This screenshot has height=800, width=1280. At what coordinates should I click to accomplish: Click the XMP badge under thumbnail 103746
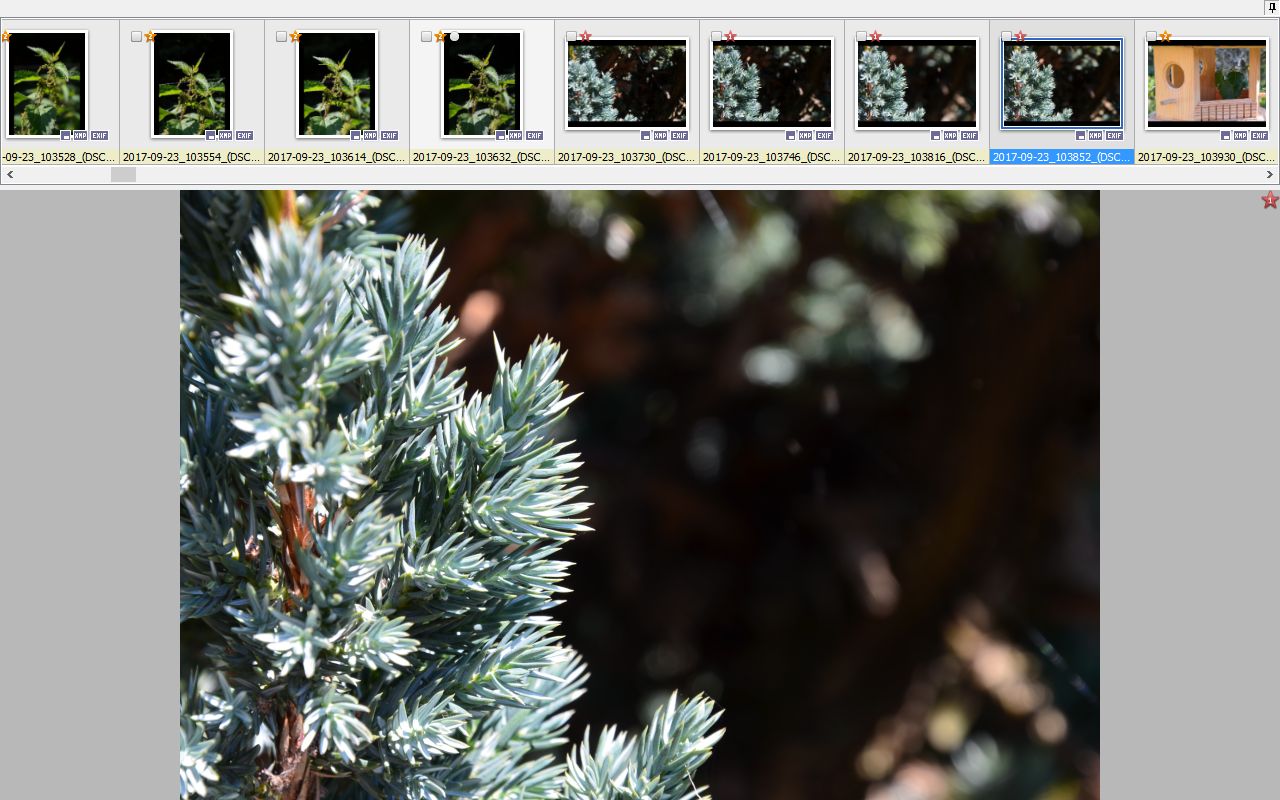pos(805,136)
